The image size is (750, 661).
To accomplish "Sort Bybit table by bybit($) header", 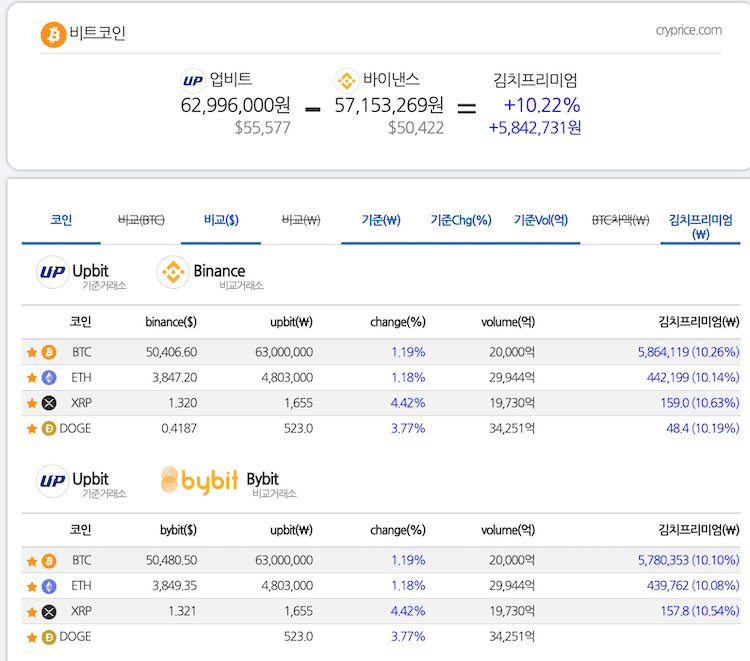I will (178, 530).
